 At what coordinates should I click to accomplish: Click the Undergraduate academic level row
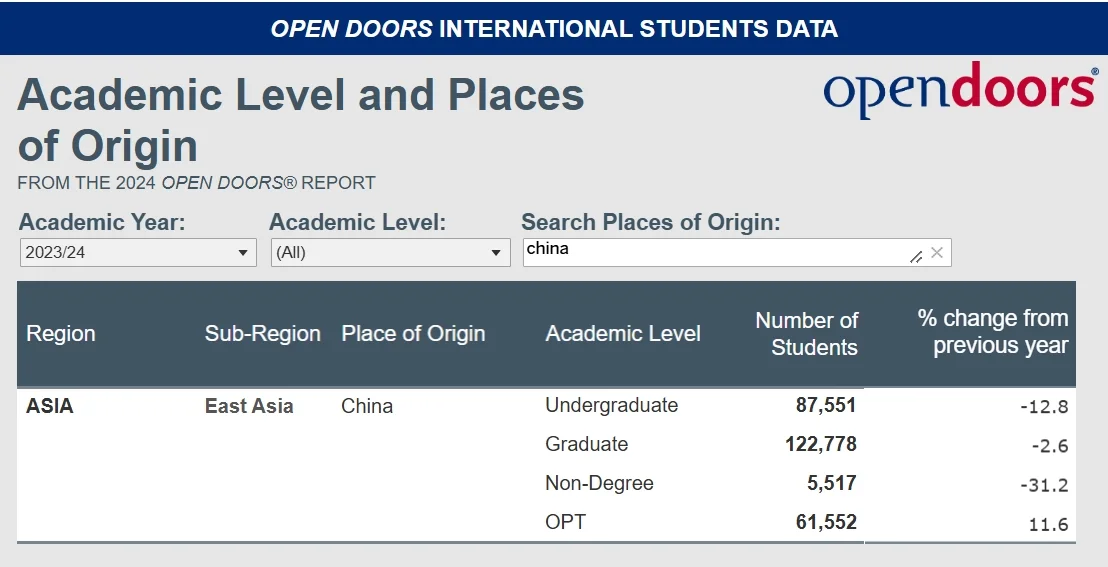click(611, 405)
